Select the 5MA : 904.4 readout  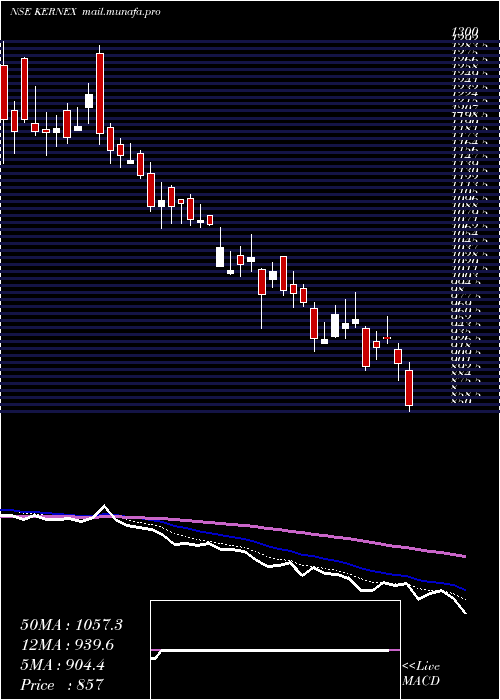[62, 665]
